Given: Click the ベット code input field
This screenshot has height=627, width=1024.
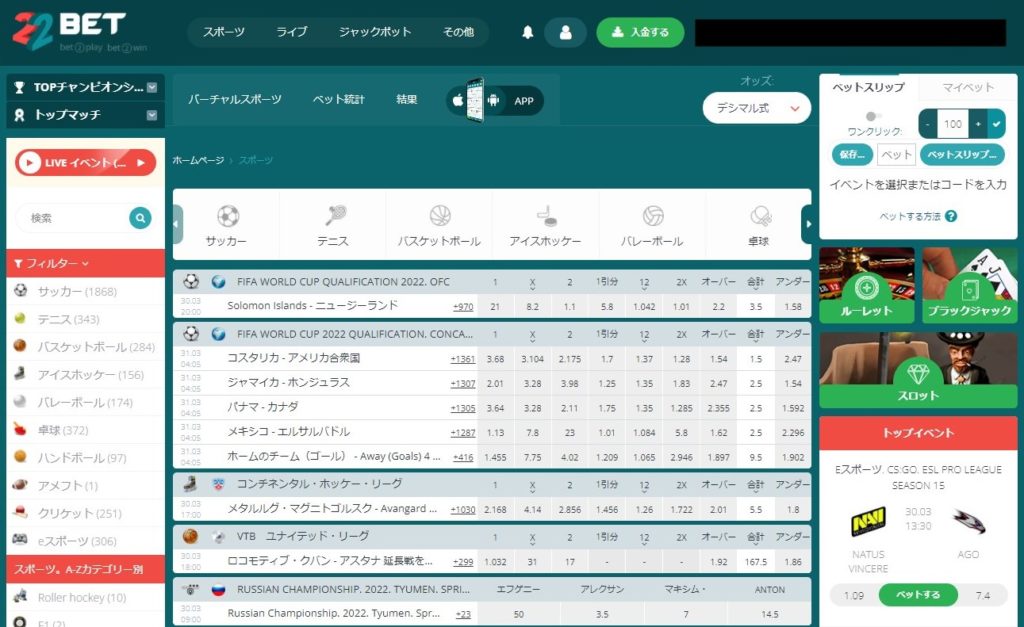Looking at the screenshot, I should (x=896, y=155).
